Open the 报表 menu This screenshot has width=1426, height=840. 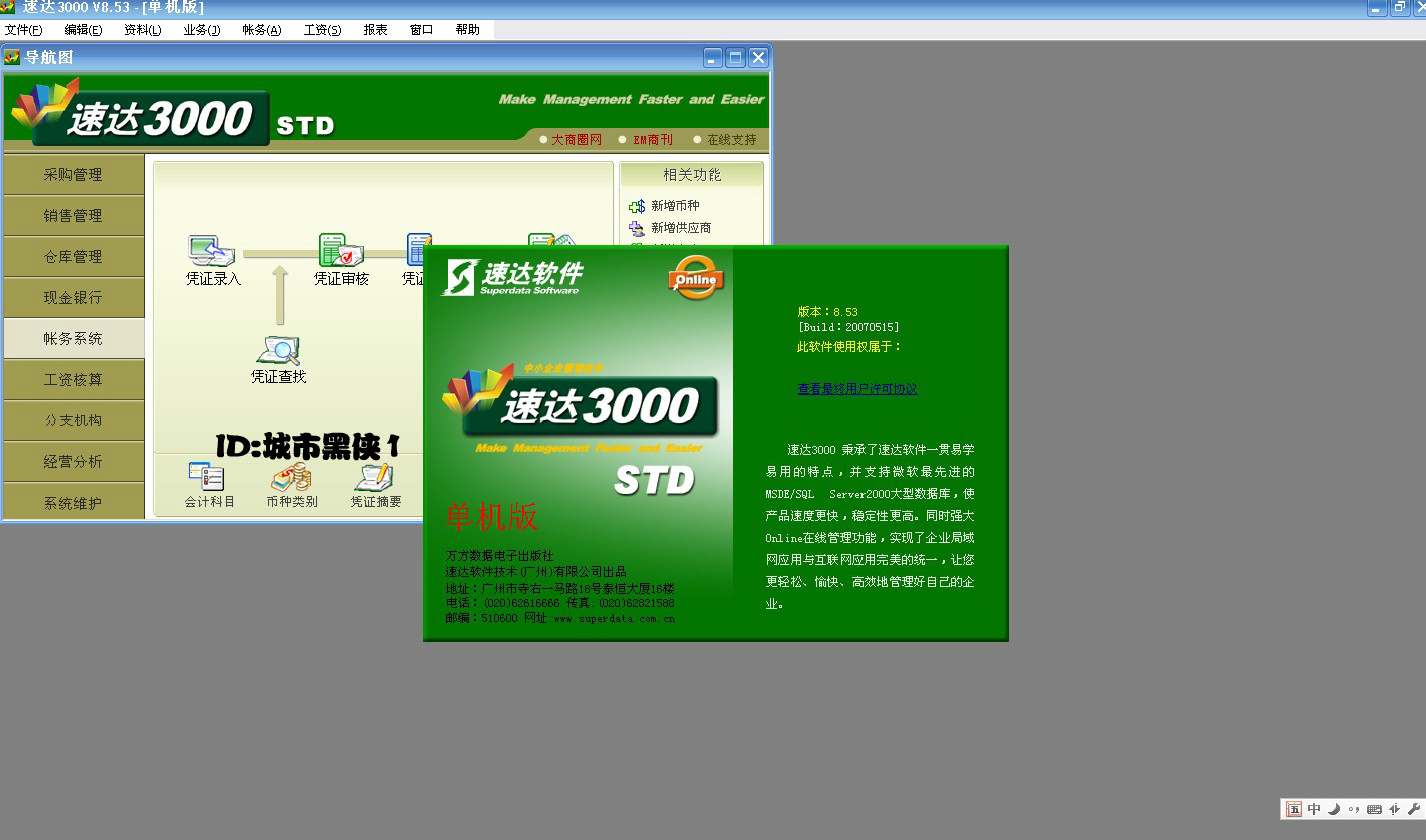click(376, 30)
